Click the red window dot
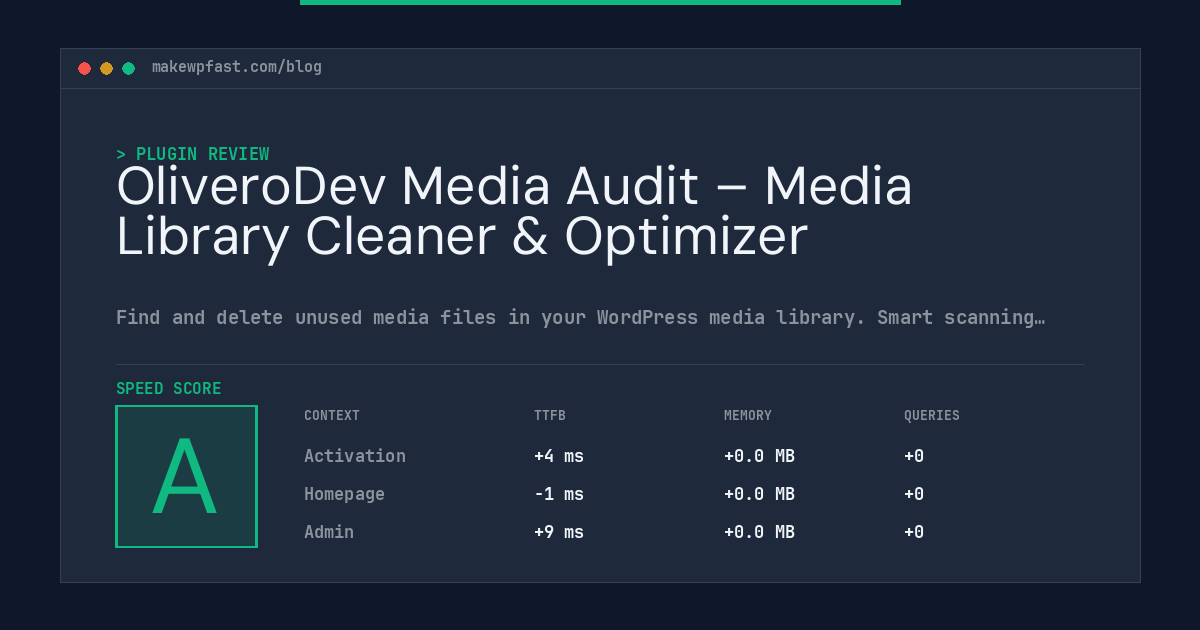 [84, 68]
